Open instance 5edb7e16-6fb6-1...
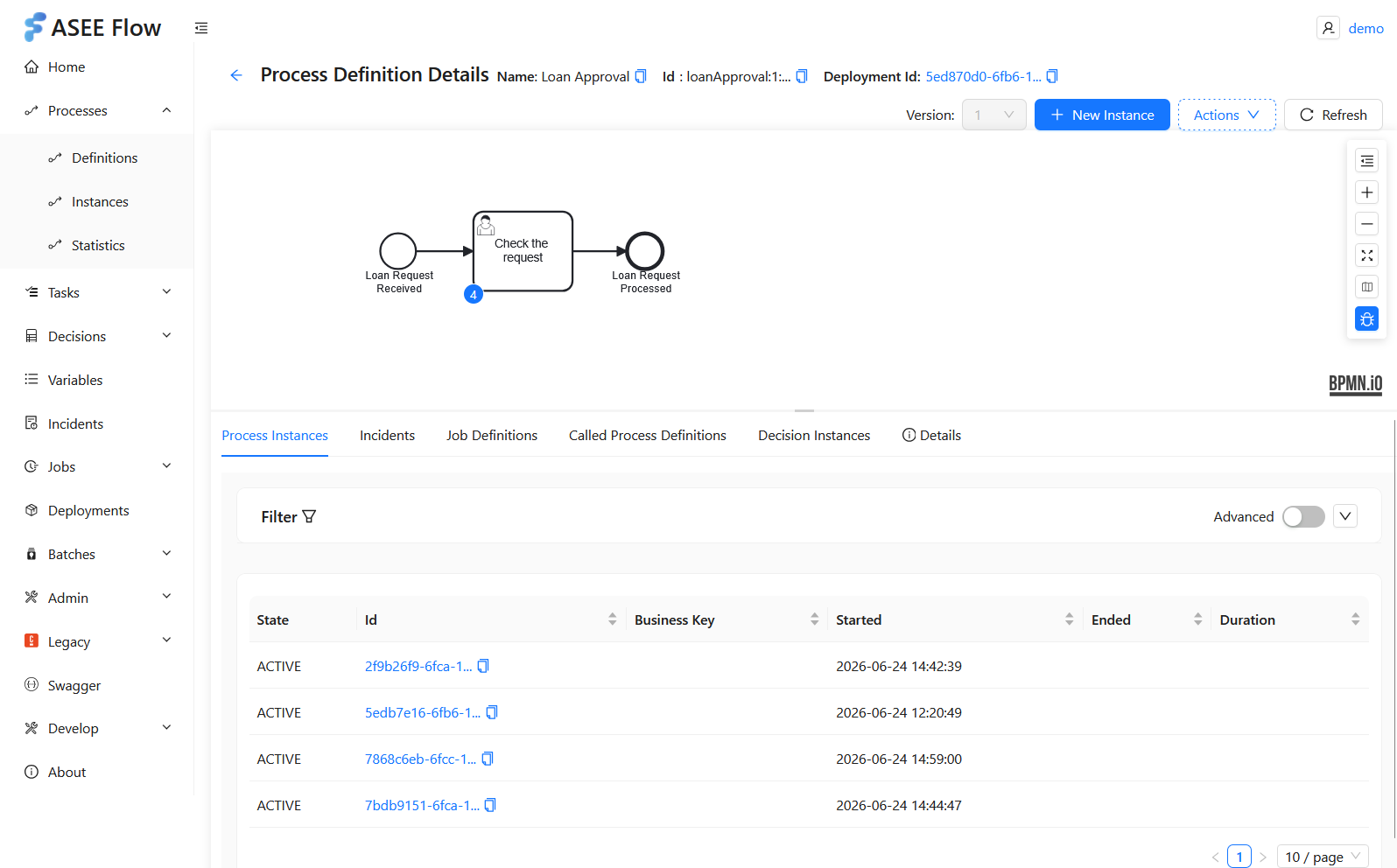 (x=423, y=712)
